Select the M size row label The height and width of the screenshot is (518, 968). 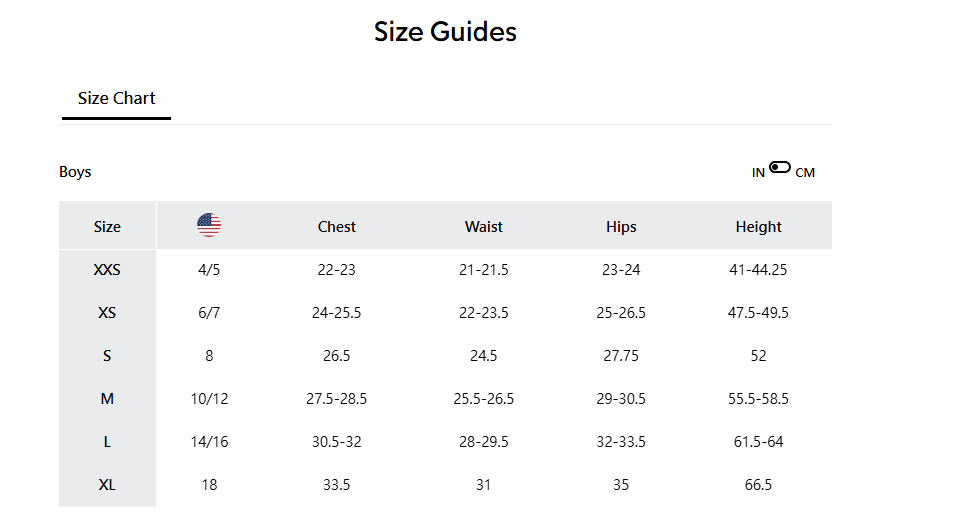point(107,399)
